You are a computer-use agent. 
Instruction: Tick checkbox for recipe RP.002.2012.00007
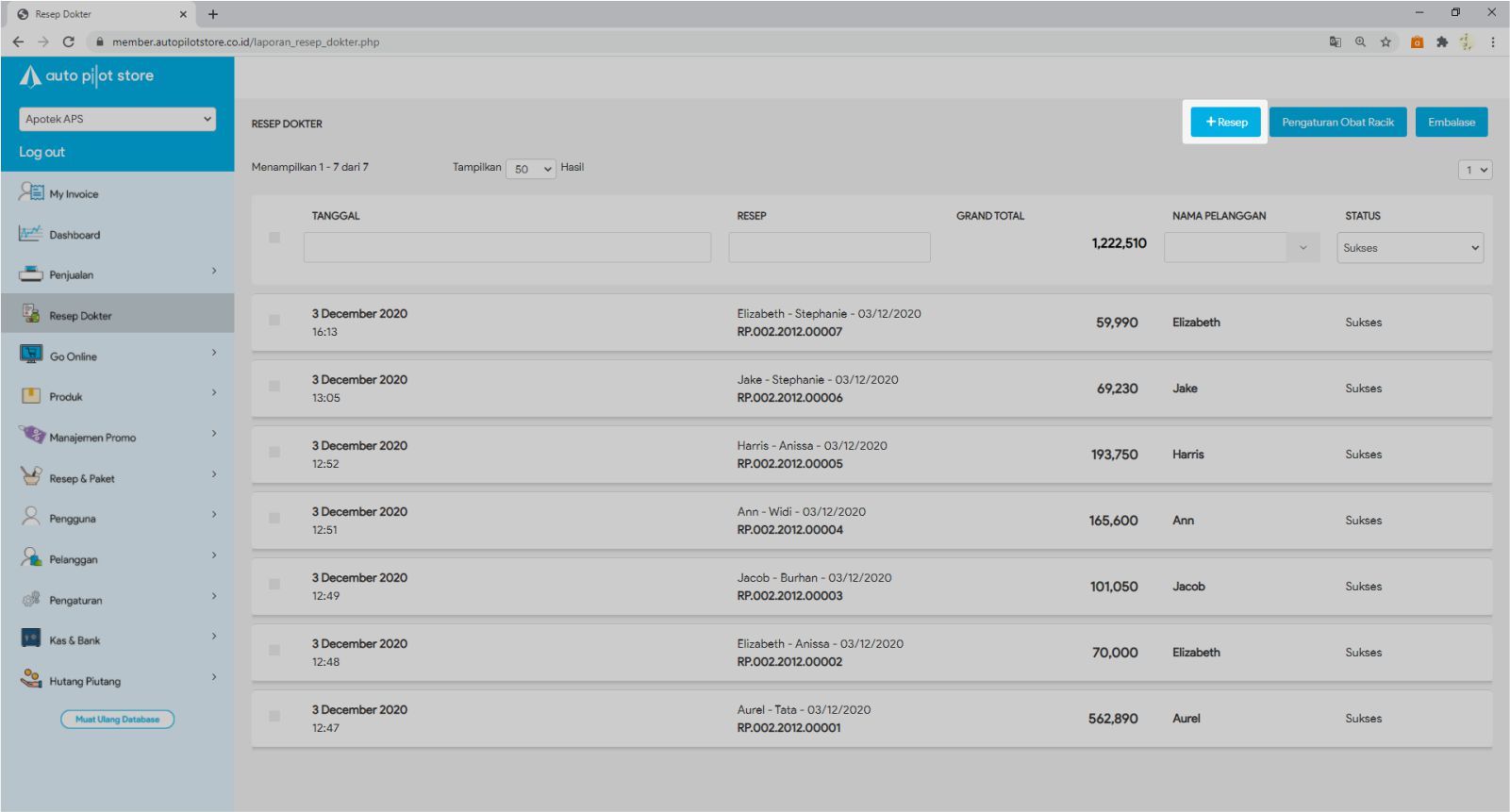coord(274,321)
